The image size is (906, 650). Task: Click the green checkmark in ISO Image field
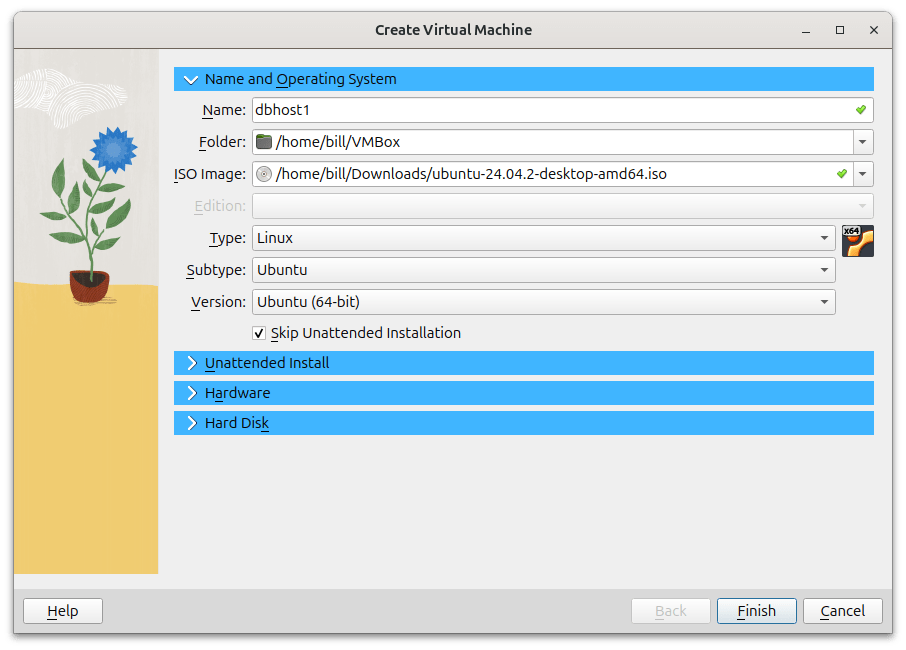click(x=842, y=174)
